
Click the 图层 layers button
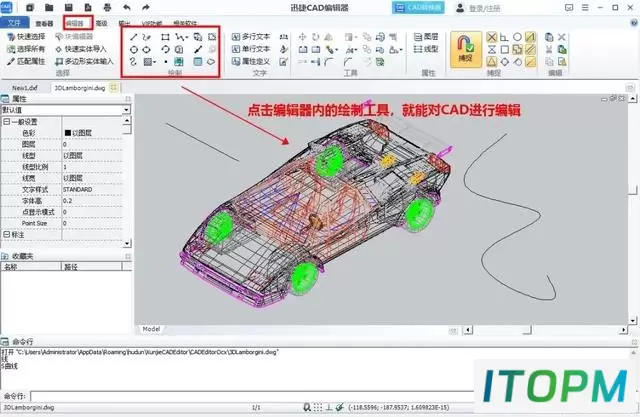[426, 37]
